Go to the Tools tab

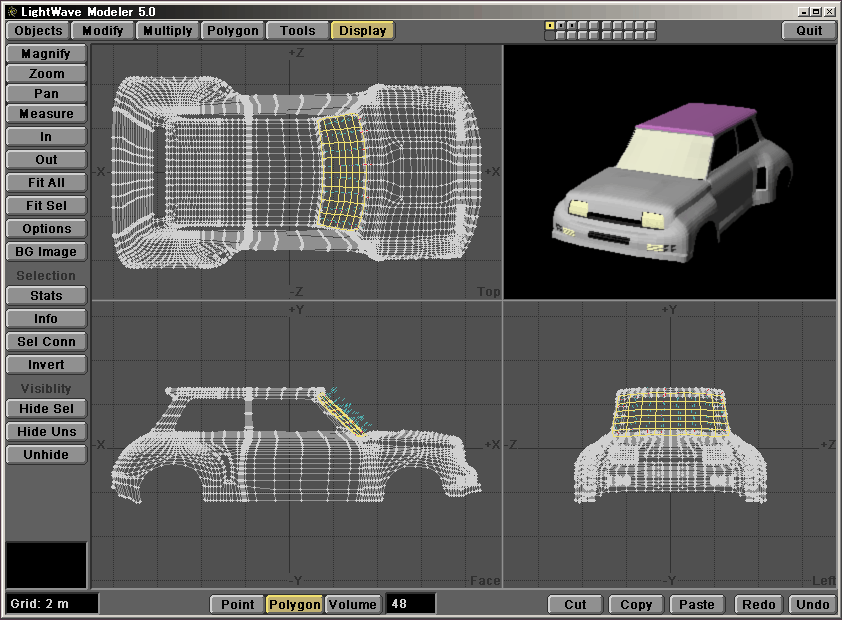point(297,30)
